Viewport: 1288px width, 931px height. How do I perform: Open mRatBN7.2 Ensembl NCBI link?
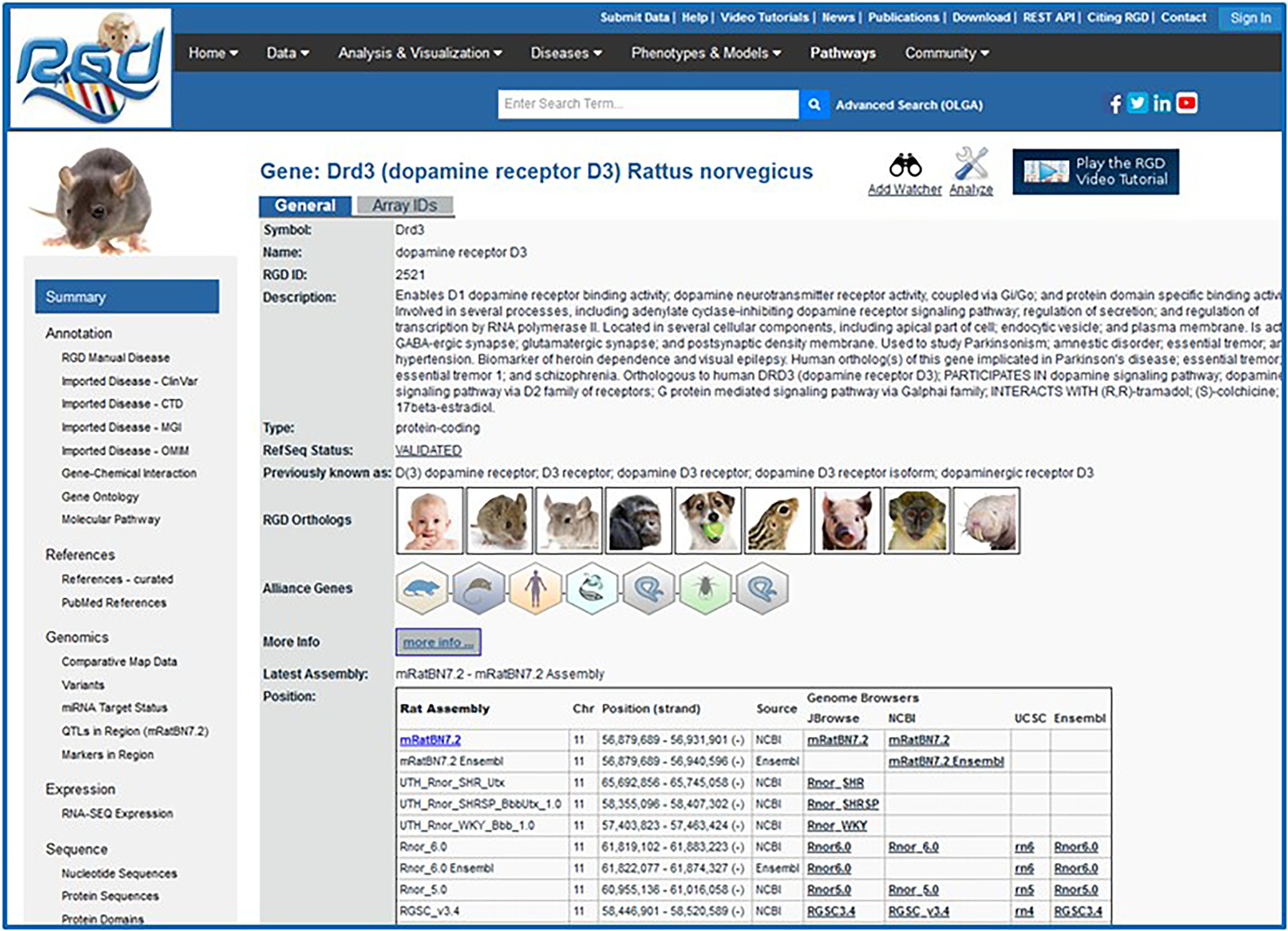[x=946, y=762]
